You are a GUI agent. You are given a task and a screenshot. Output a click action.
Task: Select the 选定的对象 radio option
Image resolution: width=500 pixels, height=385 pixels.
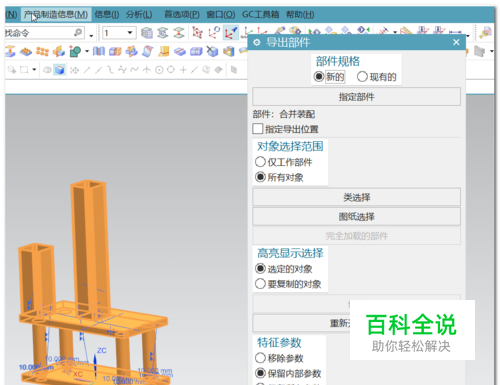(x=260, y=268)
